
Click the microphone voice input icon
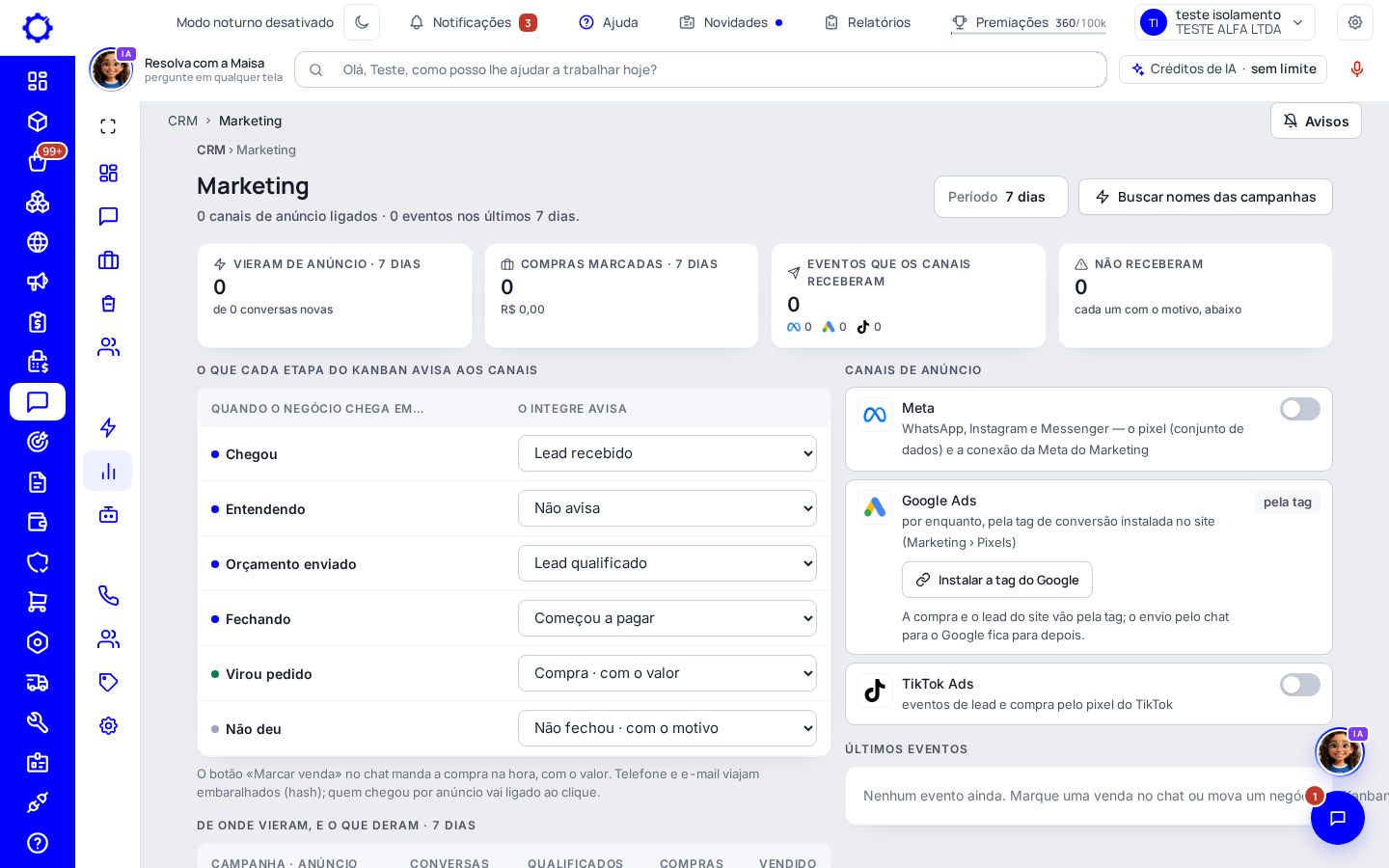click(x=1357, y=69)
